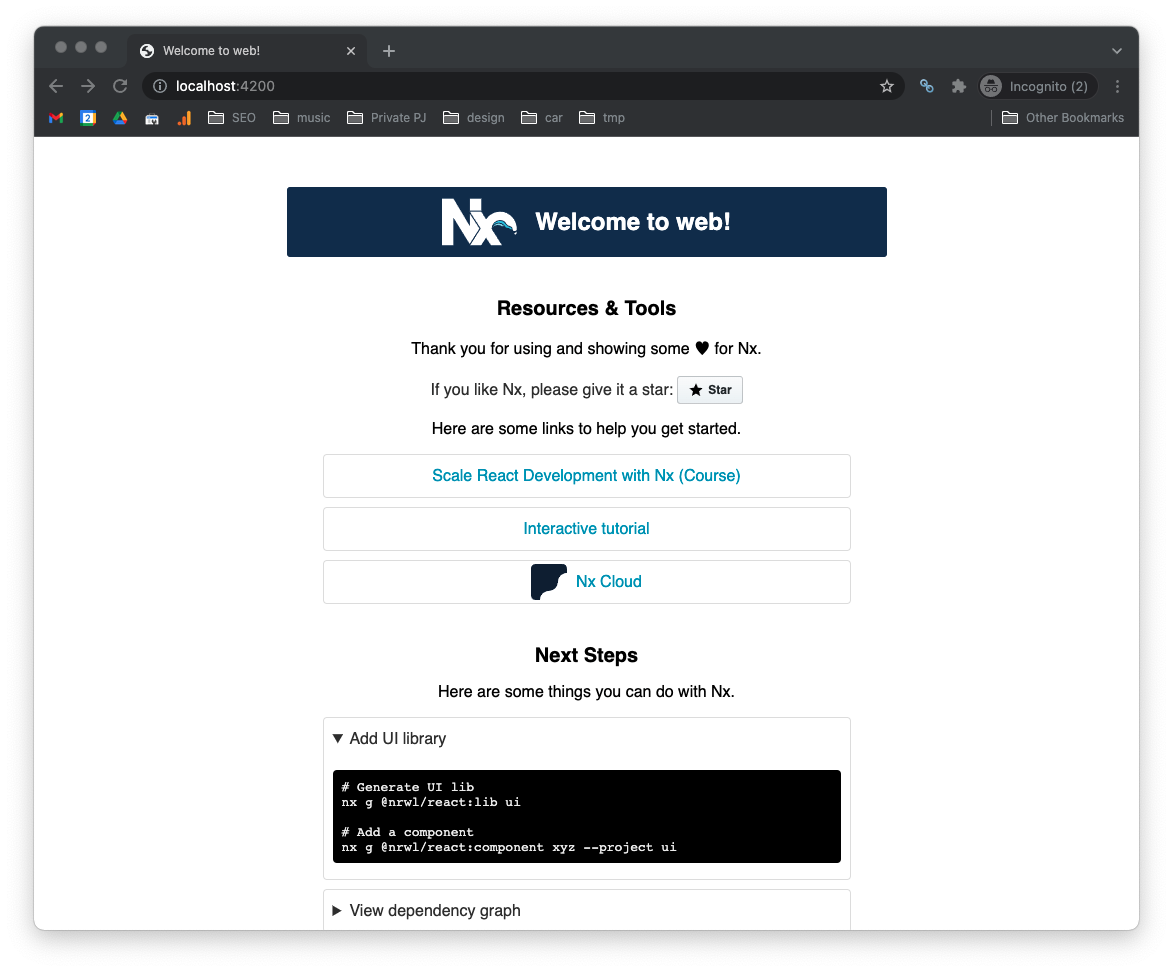Click the Google Analytics bookmark icon
The height and width of the screenshot is (972, 1173).
pyautogui.click(x=184, y=118)
